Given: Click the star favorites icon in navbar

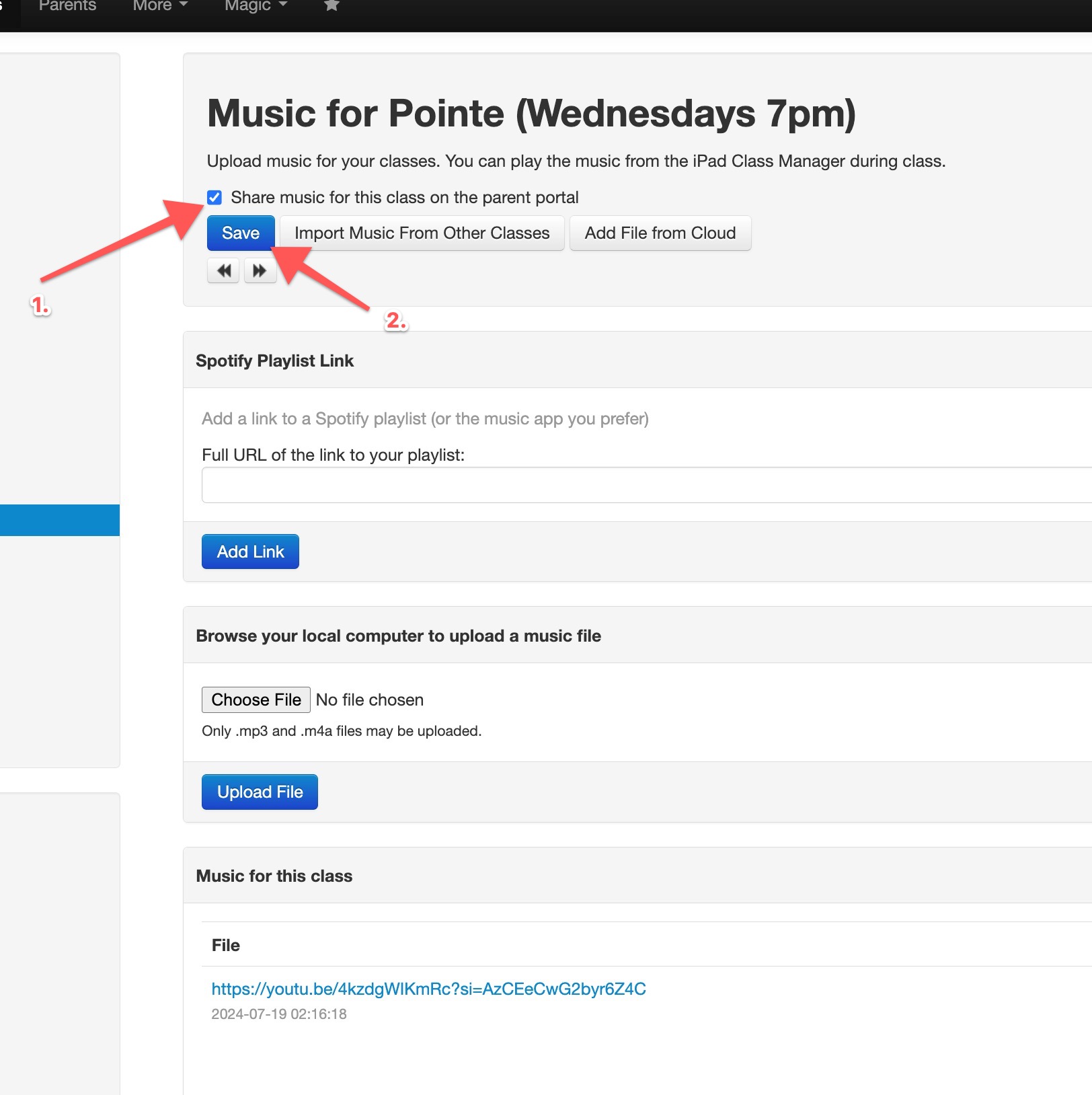Looking at the screenshot, I should tap(331, 5).
